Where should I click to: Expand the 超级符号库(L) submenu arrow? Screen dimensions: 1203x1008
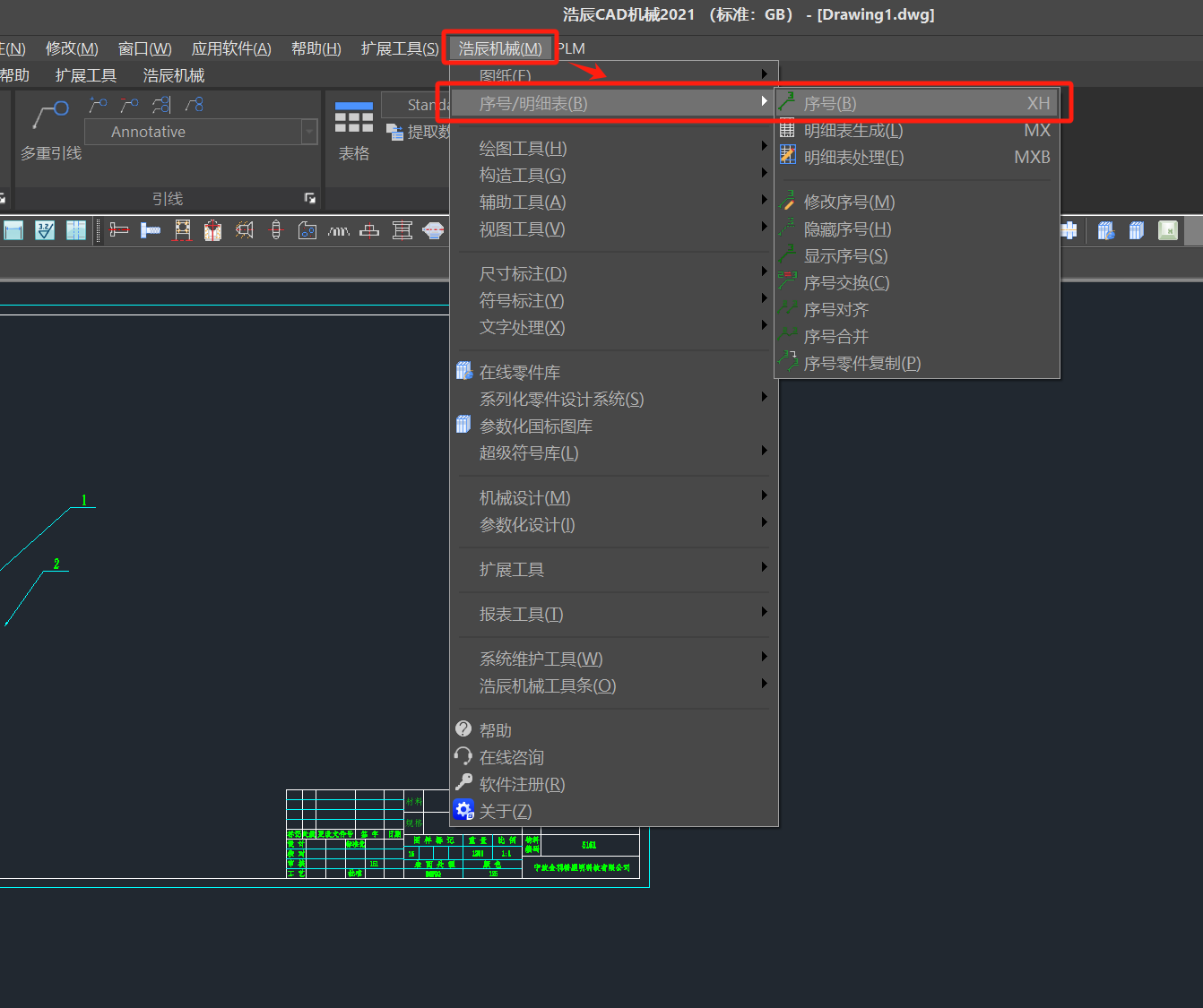[764, 451]
